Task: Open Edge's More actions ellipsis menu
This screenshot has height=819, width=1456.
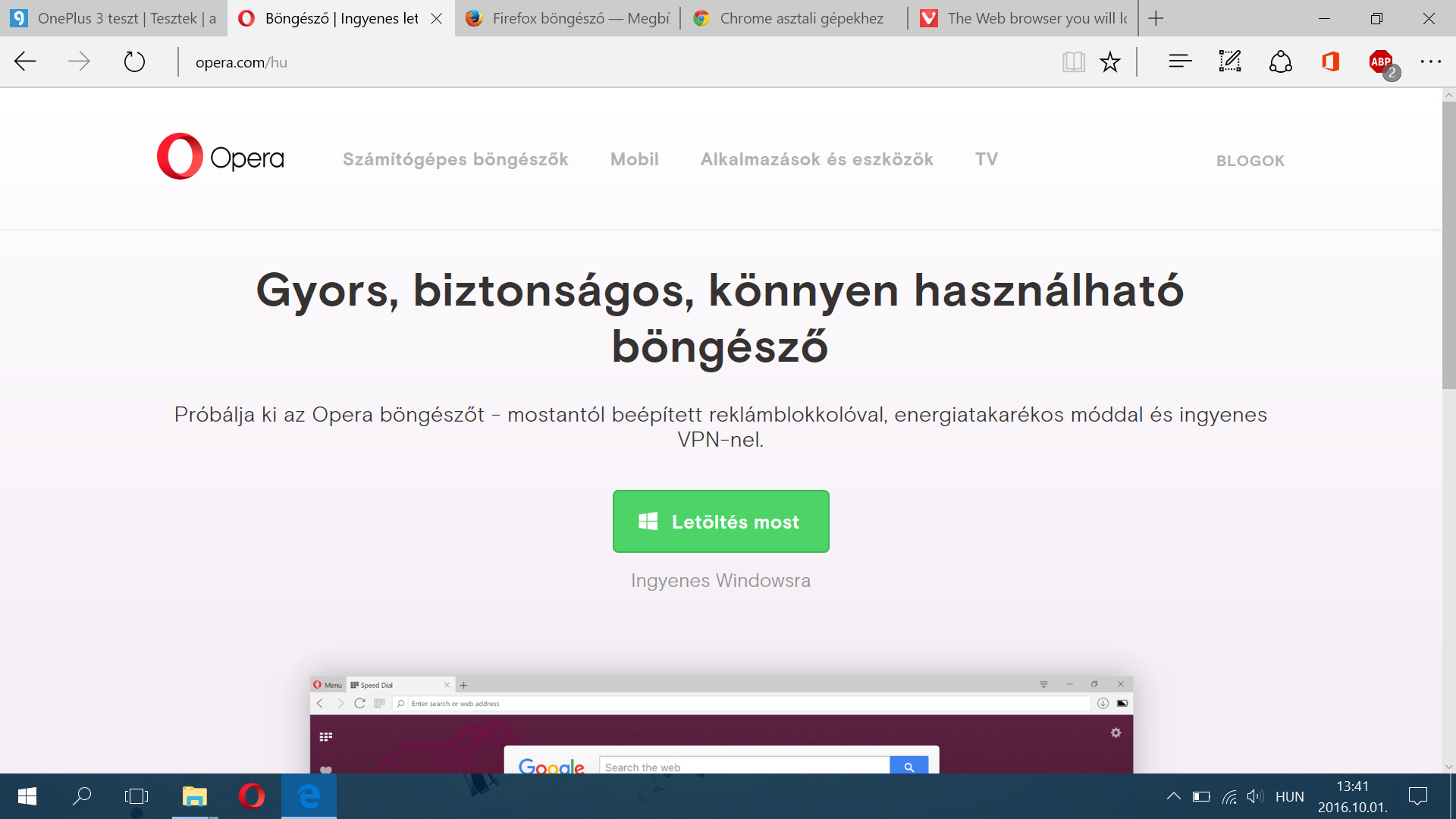Action: [1431, 61]
